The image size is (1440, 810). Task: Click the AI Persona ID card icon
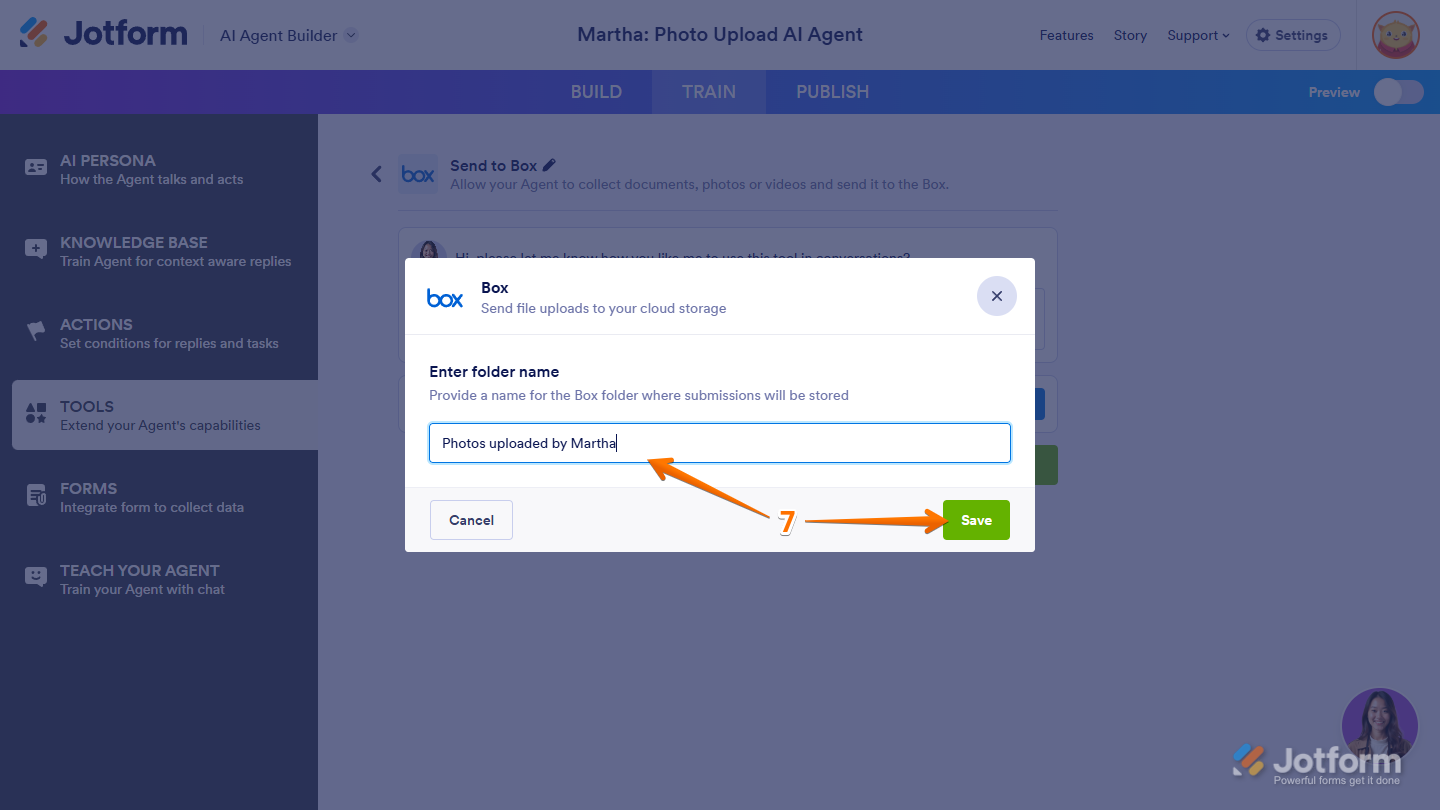(x=36, y=168)
